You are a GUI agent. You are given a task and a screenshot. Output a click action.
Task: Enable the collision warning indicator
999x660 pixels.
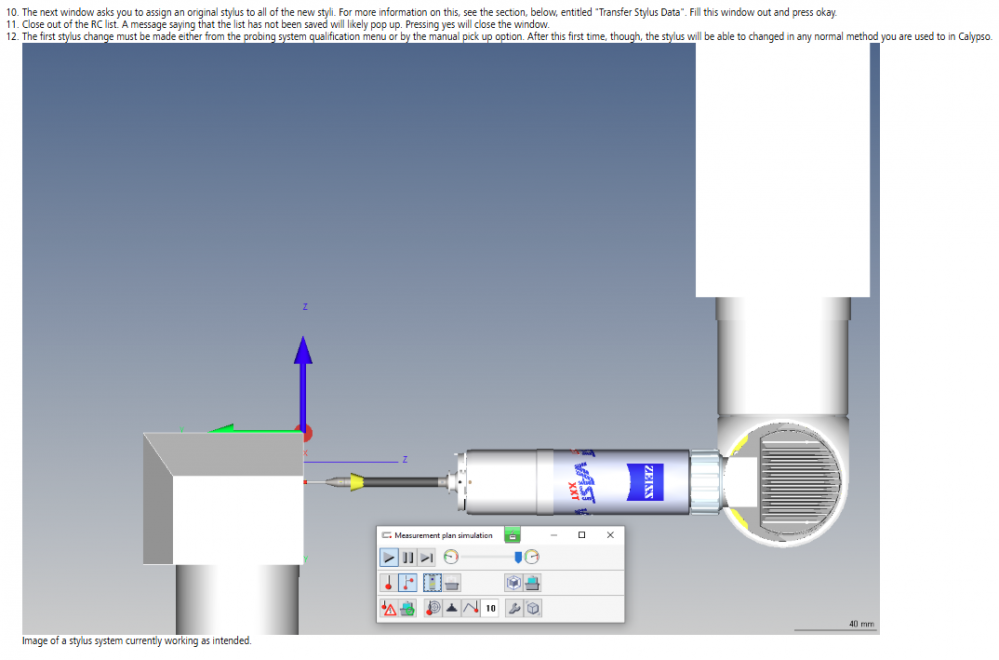[x=388, y=608]
